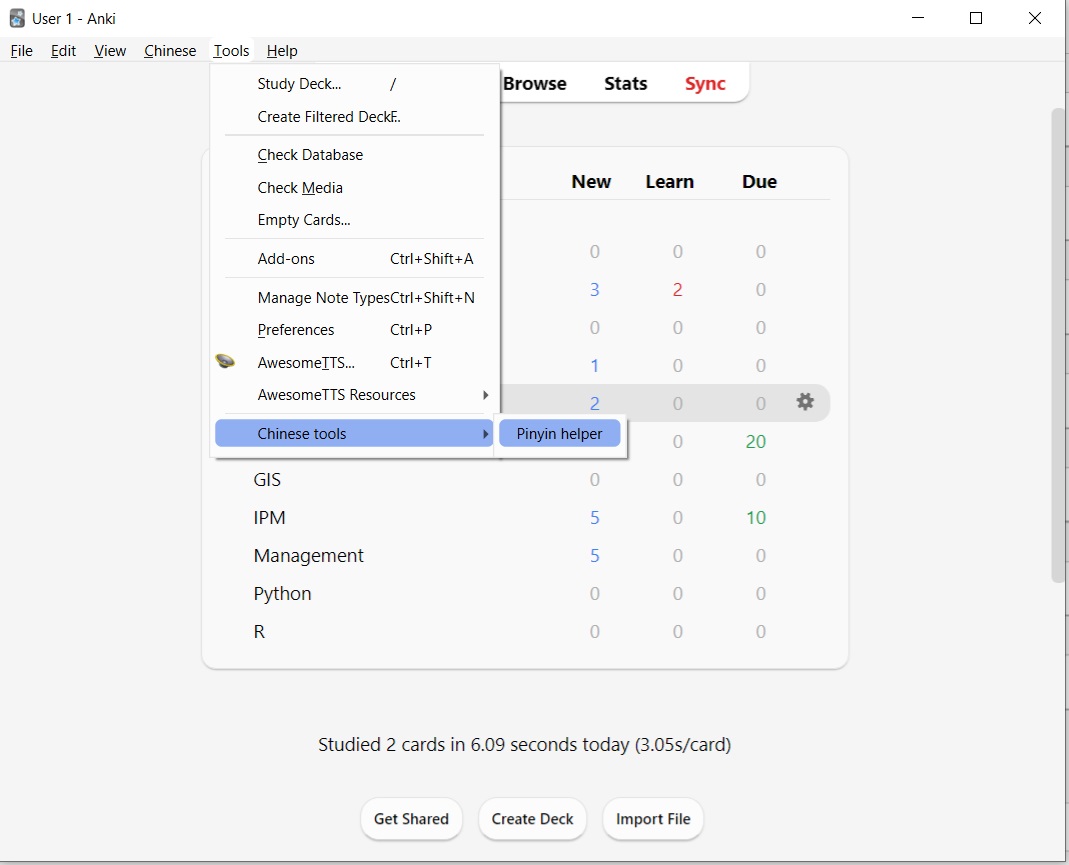This screenshot has height=865, width=1069.
Task: Click the studied cards summary text
Action: pyautogui.click(x=524, y=744)
